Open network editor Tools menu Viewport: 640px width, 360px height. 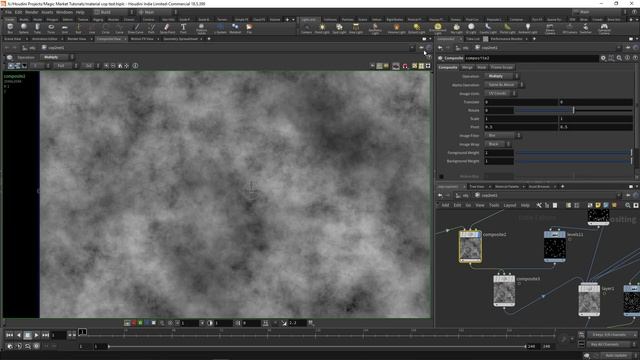click(x=494, y=205)
